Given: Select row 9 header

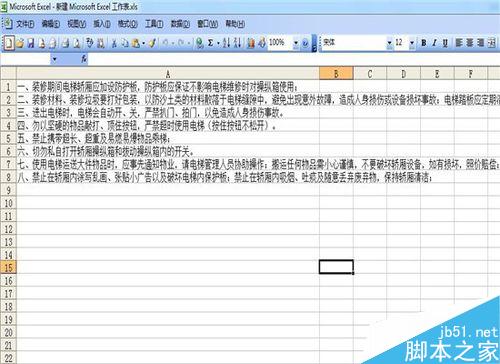Looking at the screenshot, I should (8, 190).
